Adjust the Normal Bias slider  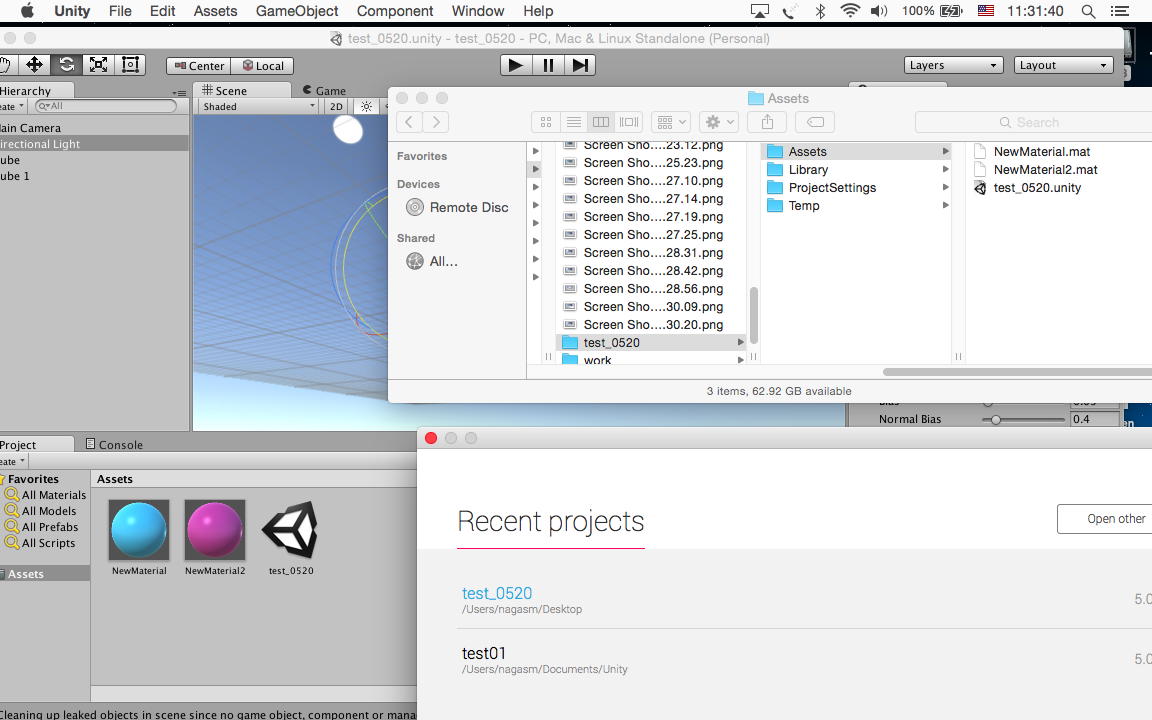coord(1023,420)
